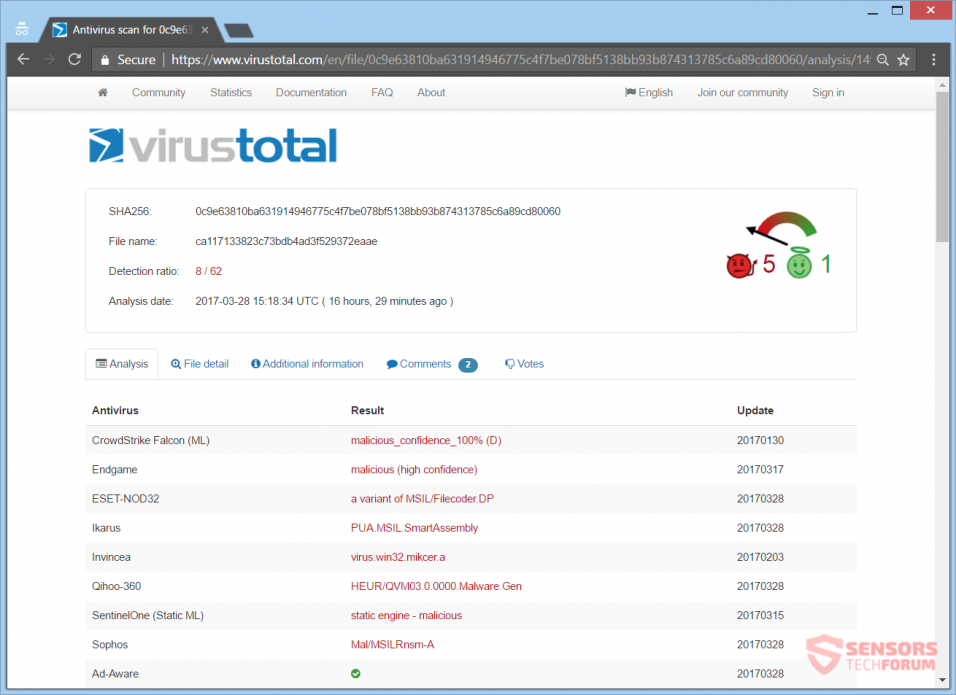Click the green checkmark next to Ad-Aware

coord(355,673)
